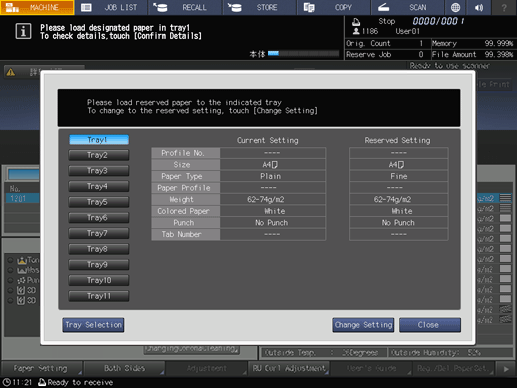Click the Fine reserved paper type value

point(399,176)
